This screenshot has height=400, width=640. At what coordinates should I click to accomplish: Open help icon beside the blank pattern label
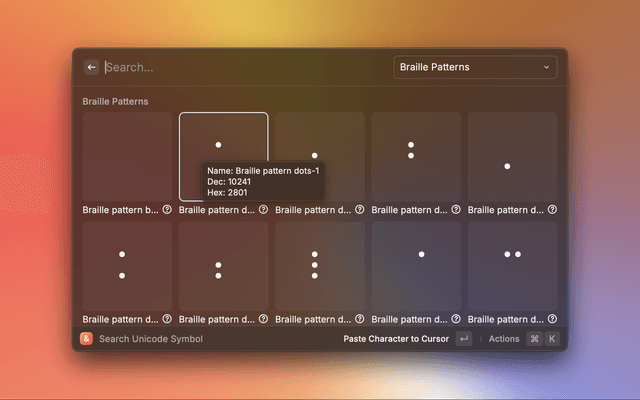pyautogui.click(x=167, y=210)
